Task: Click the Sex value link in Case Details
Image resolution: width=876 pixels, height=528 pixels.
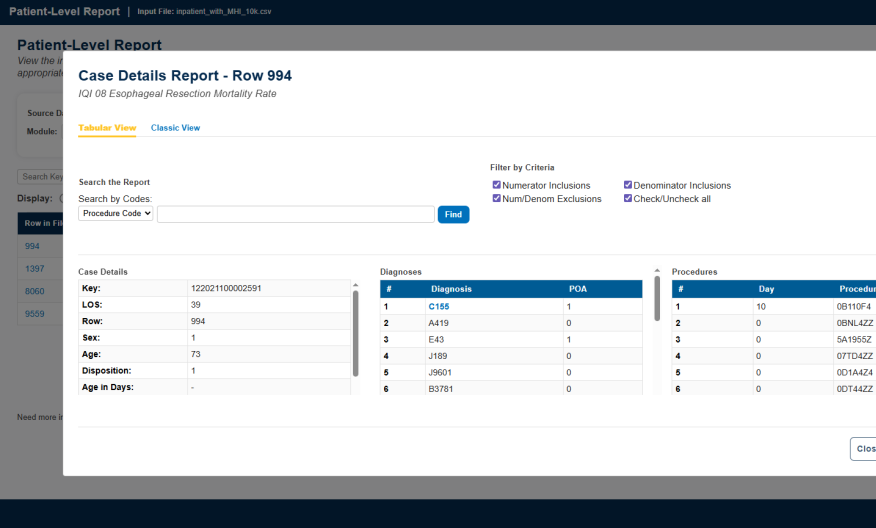Action: tap(193, 338)
